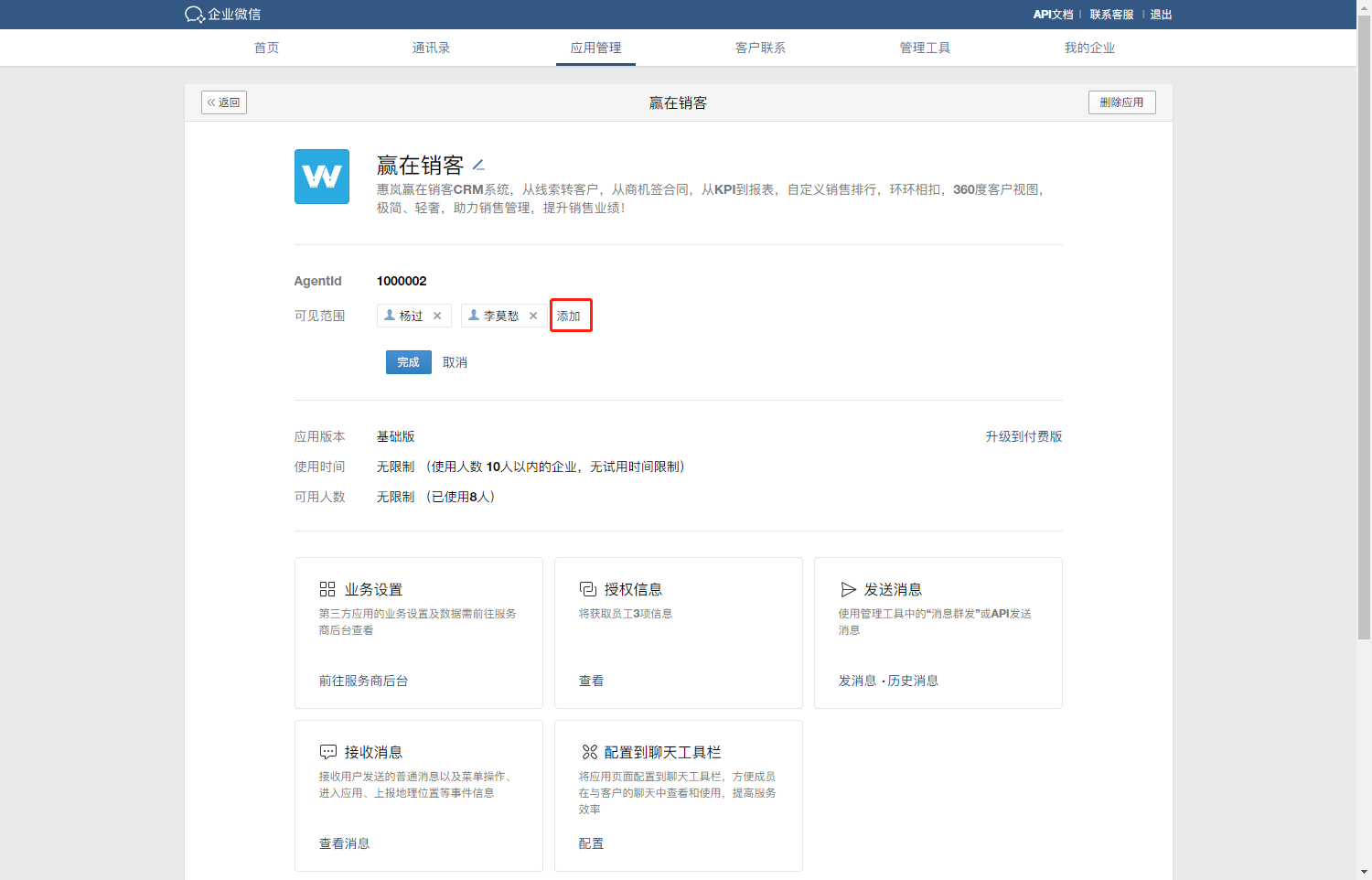
Task: Remove 杨过 from visible range
Action: pyautogui.click(x=437, y=316)
